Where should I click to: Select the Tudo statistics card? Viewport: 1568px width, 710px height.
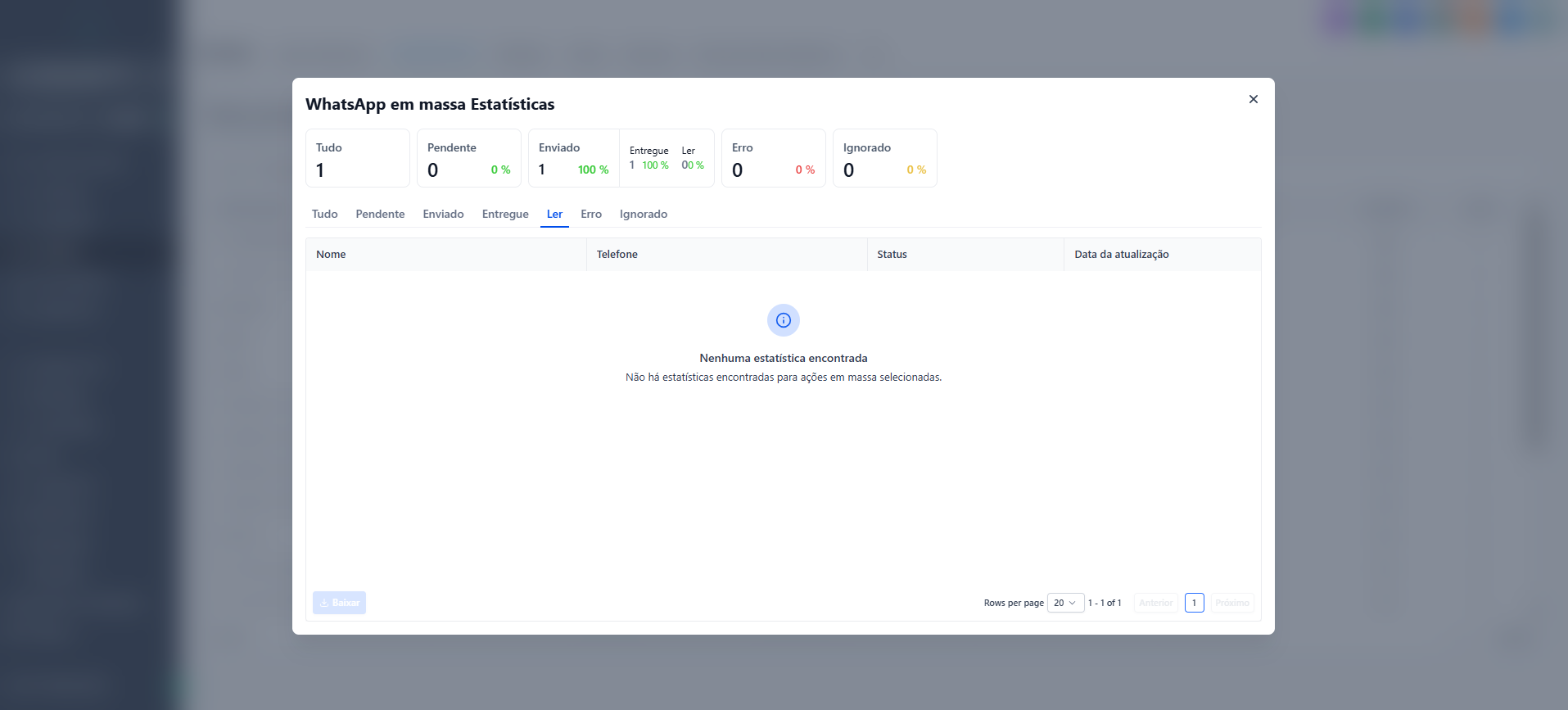coord(358,158)
